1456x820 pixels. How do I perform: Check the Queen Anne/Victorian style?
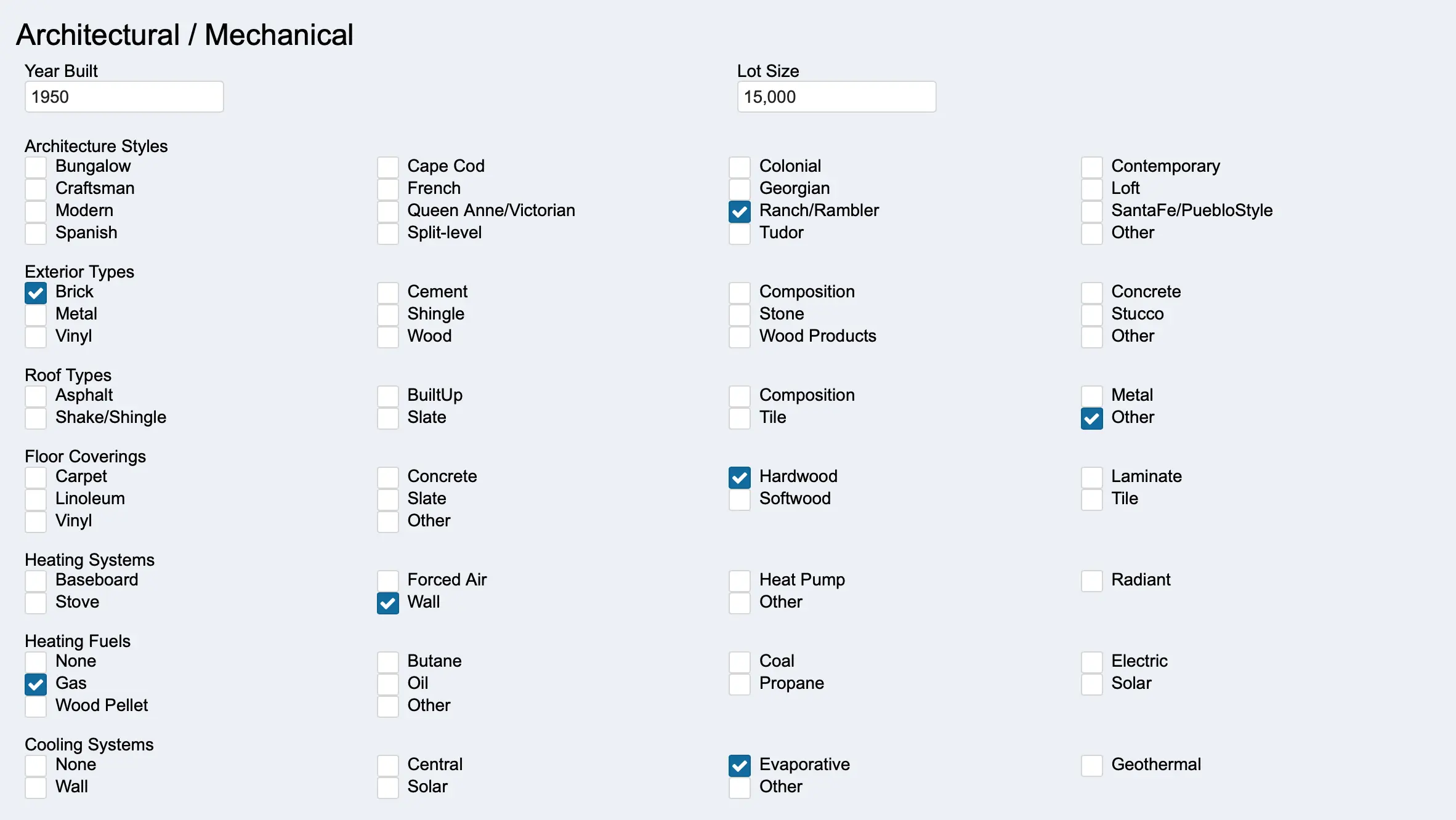[387, 211]
